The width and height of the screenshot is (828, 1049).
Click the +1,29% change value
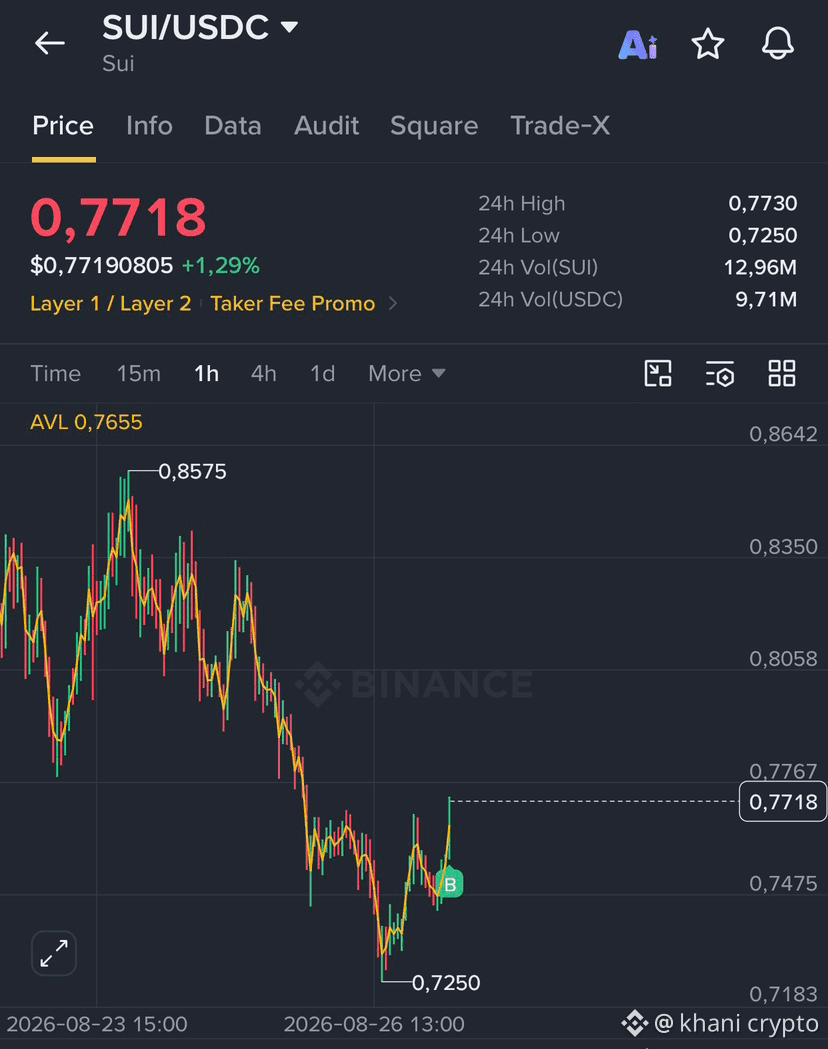(221, 266)
